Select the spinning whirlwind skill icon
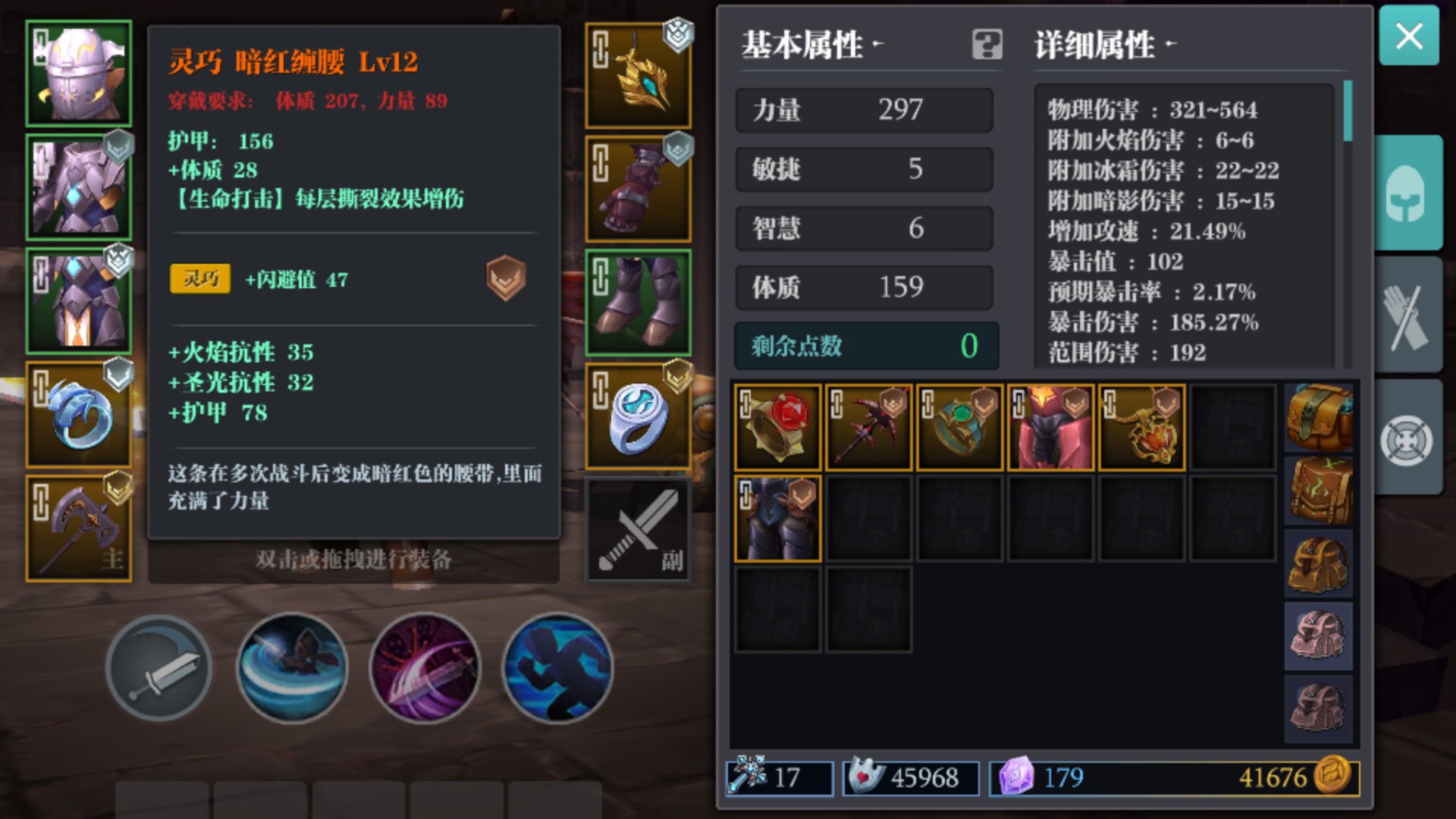Image resolution: width=1456 pixels, height=819 pixels. (x=292, y=668)
